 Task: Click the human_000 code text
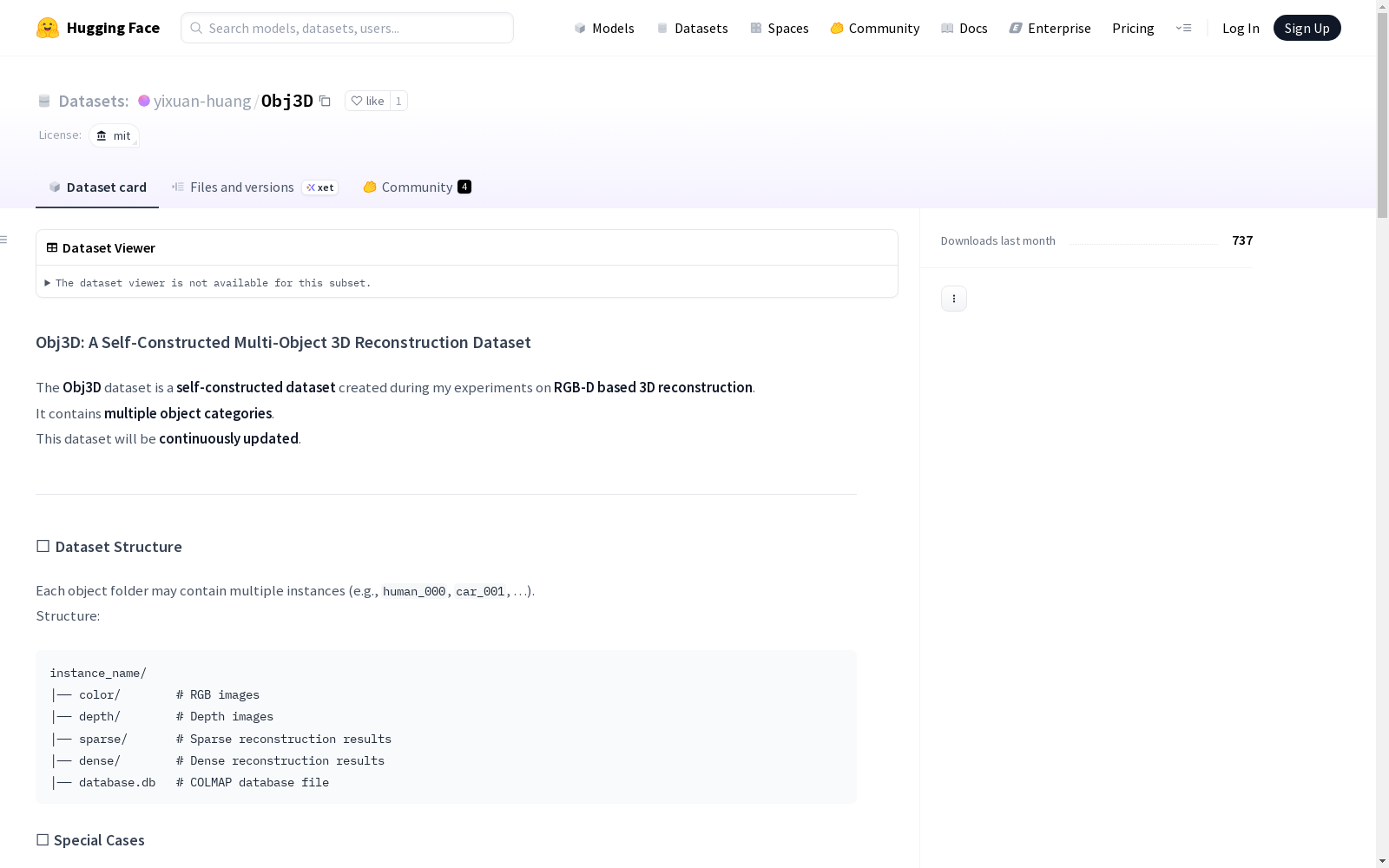tap(414, 591)
